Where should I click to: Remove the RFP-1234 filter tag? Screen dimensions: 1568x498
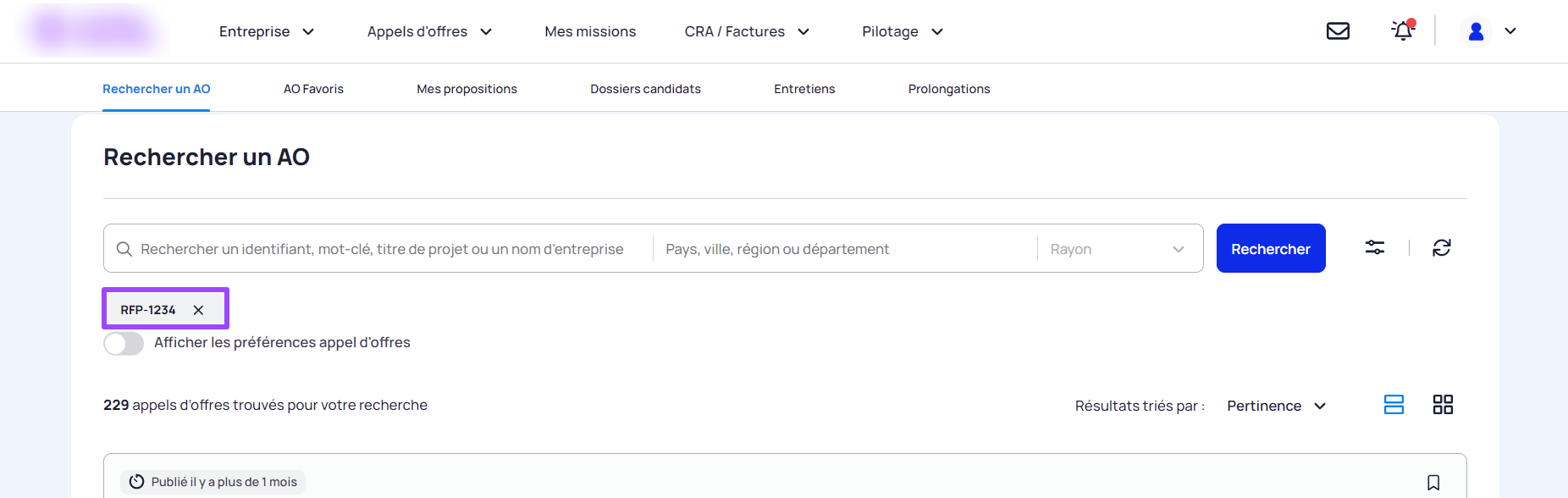pos(198,310)
